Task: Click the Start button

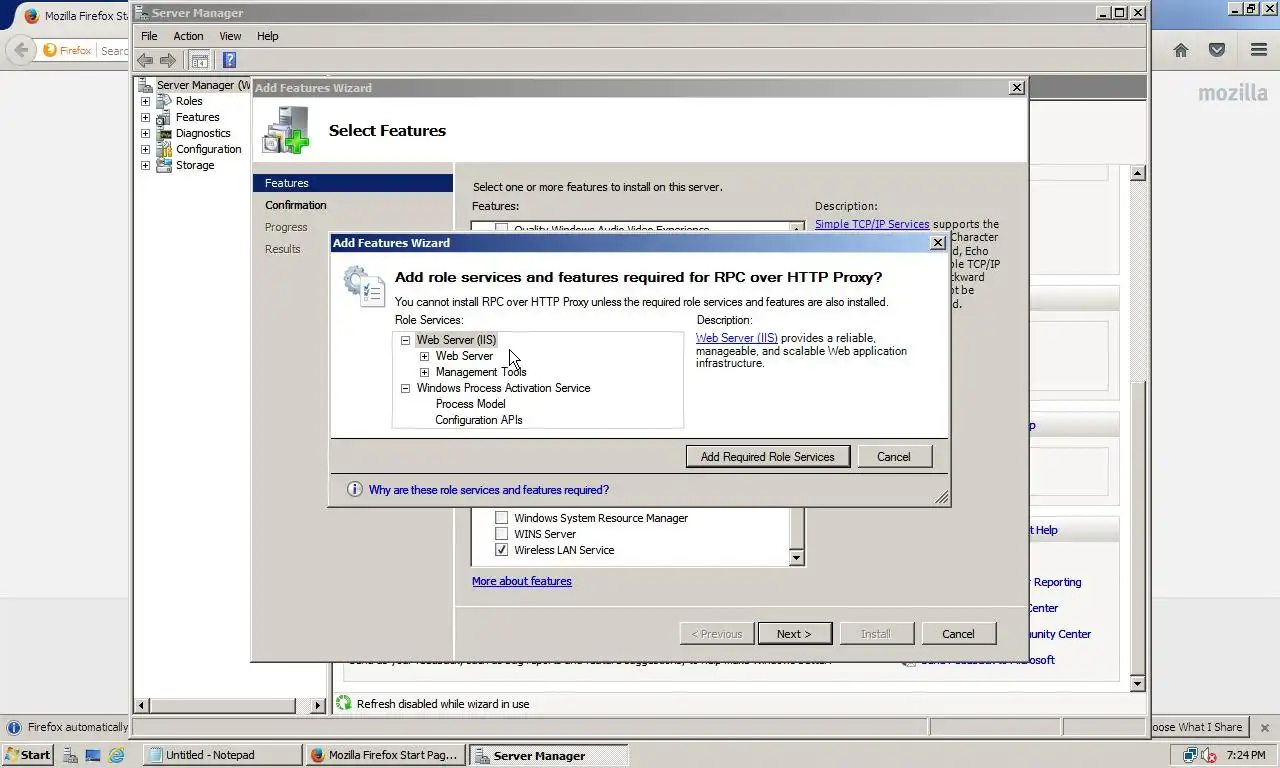Action: 28,755
